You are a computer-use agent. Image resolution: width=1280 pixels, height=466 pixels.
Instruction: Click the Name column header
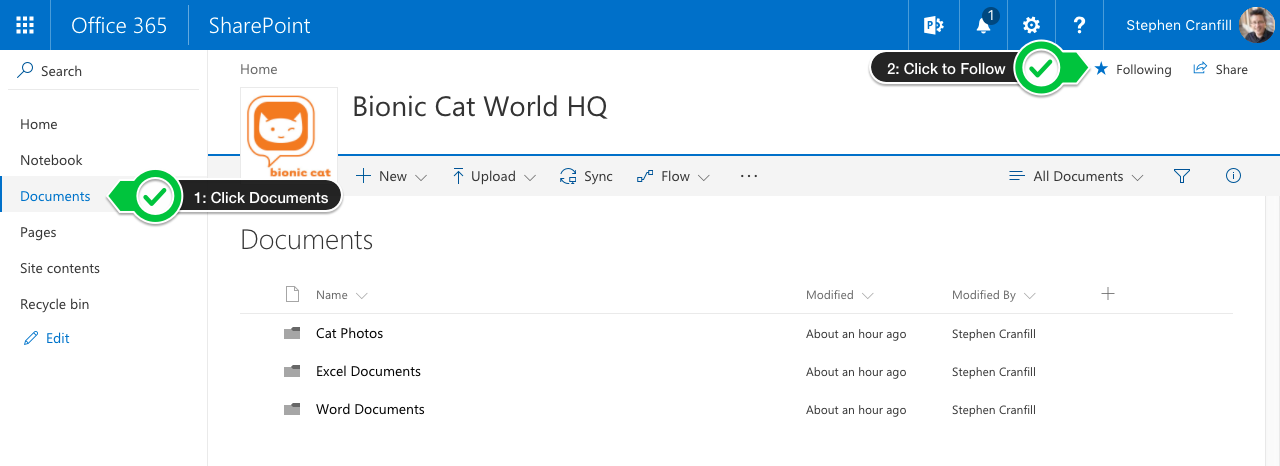coord(332,295)
